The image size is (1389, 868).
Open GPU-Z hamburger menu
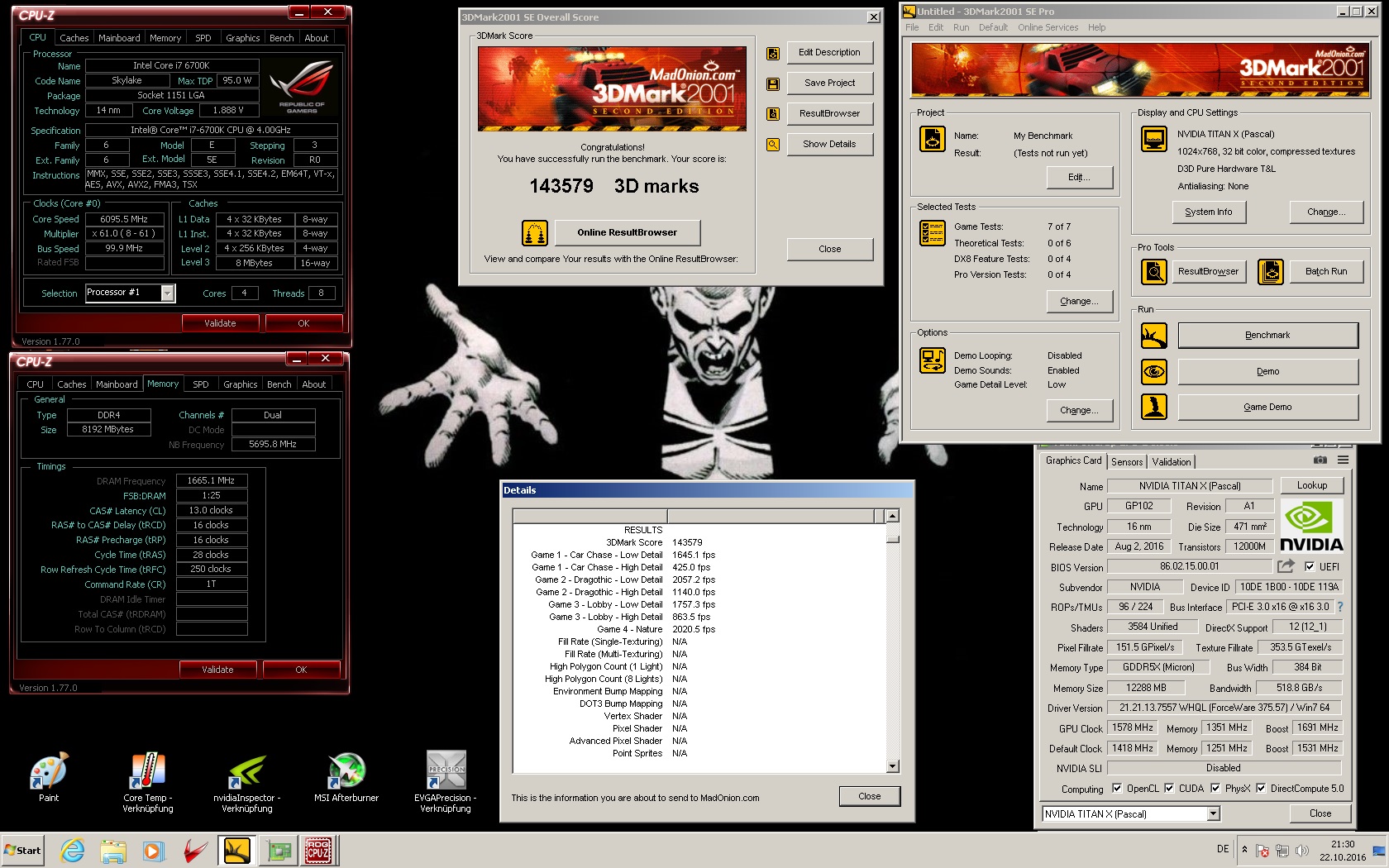tap(1344, 460)
